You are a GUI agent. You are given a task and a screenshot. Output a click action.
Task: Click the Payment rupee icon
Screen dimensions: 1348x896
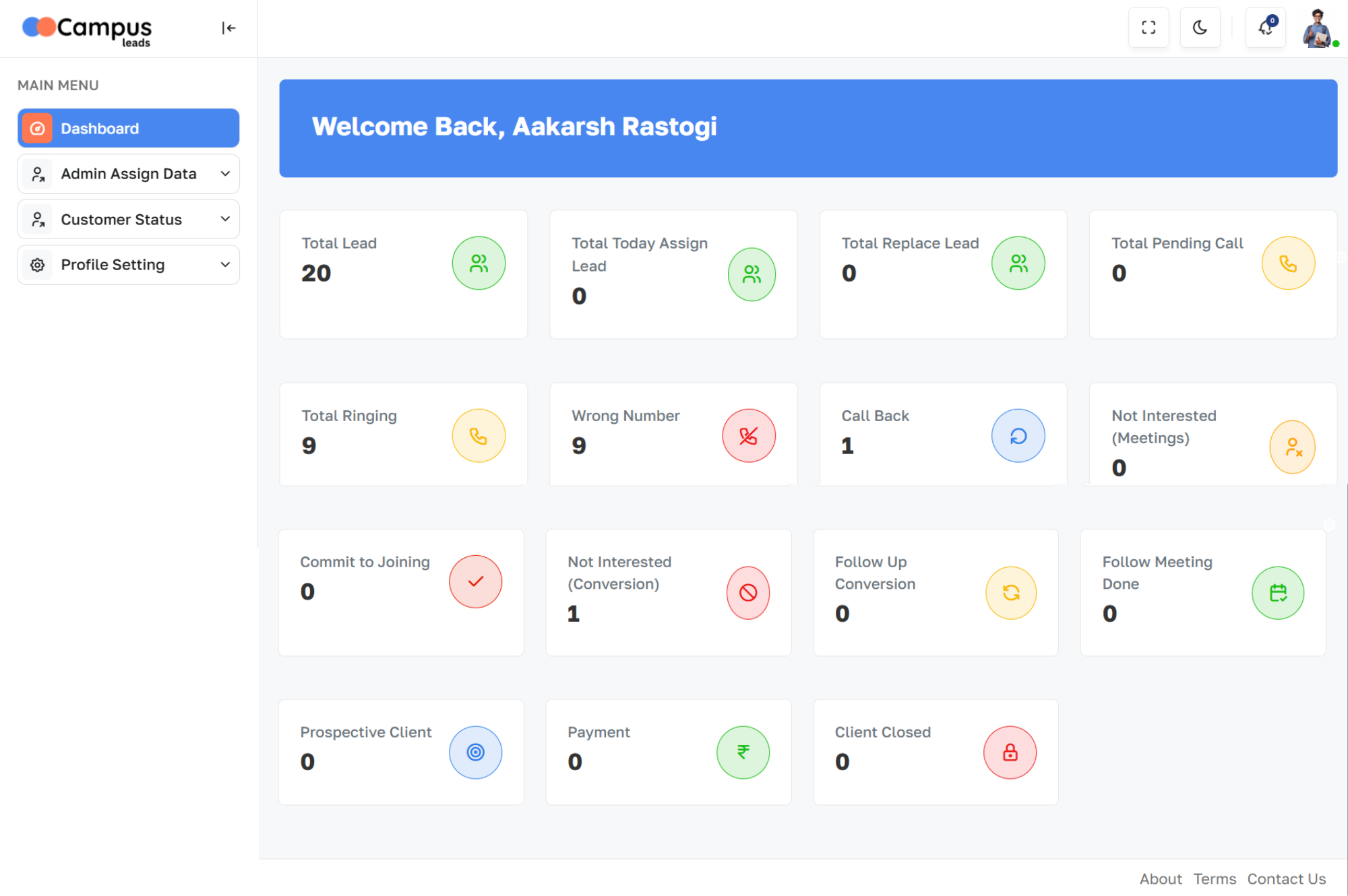743,752
